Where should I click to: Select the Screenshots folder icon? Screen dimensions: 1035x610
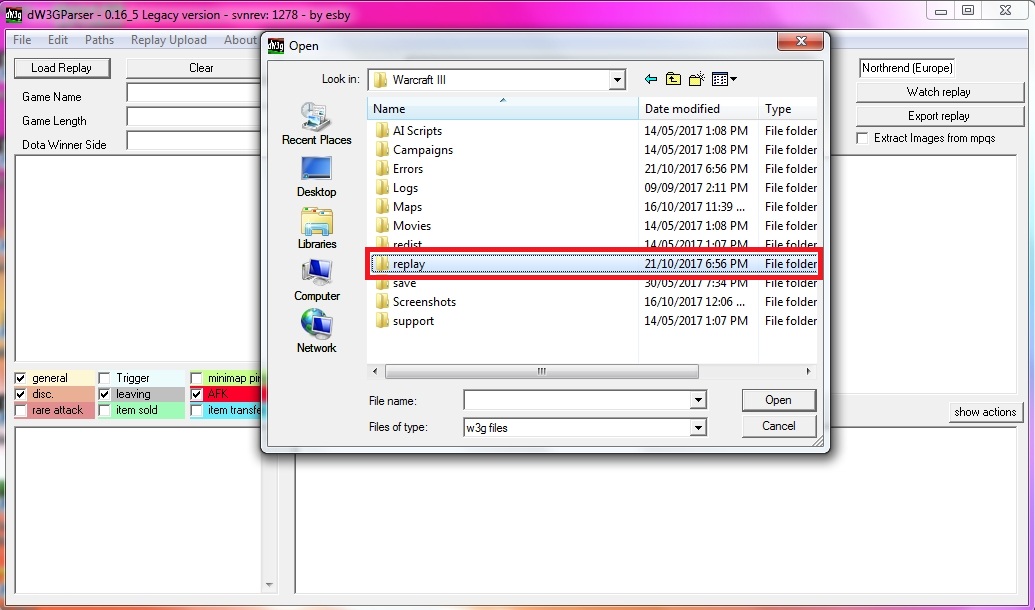382,302
